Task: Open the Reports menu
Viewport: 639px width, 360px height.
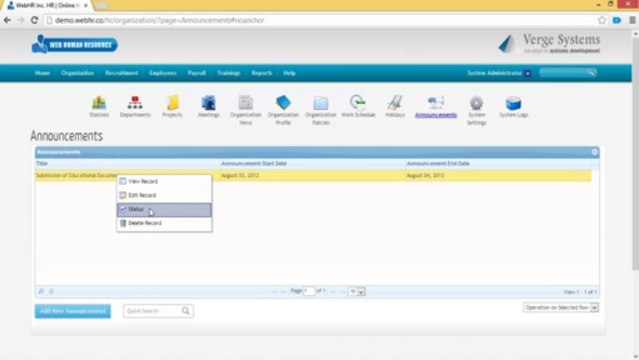Action: [262, 73]
